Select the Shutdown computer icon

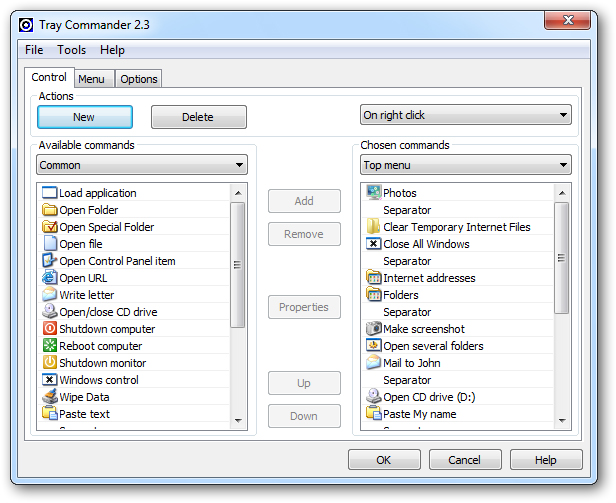(x=49, y=329)
